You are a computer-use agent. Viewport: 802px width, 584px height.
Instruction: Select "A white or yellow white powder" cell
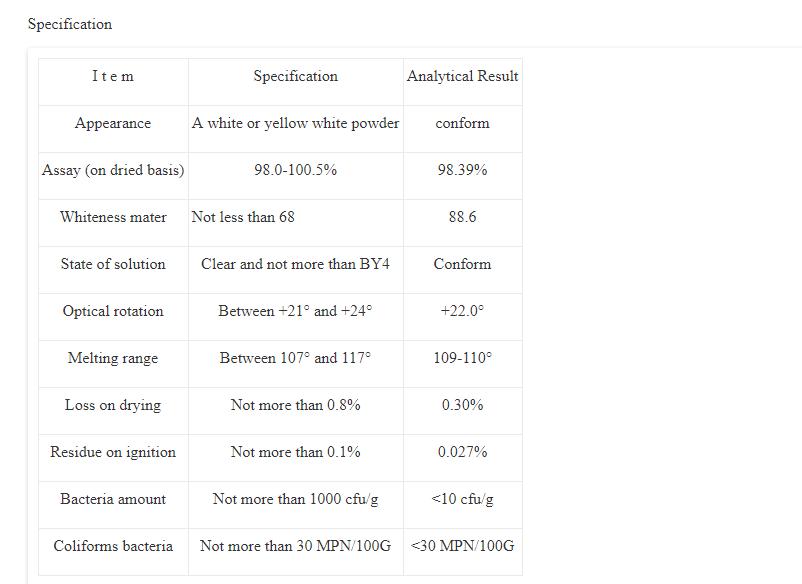point(295,123)
